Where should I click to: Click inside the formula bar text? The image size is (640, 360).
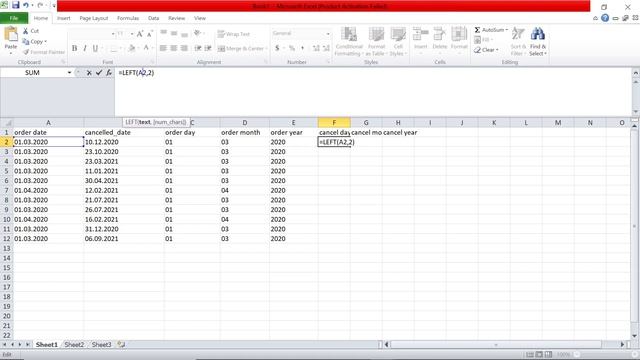click(x=136, y=73)
